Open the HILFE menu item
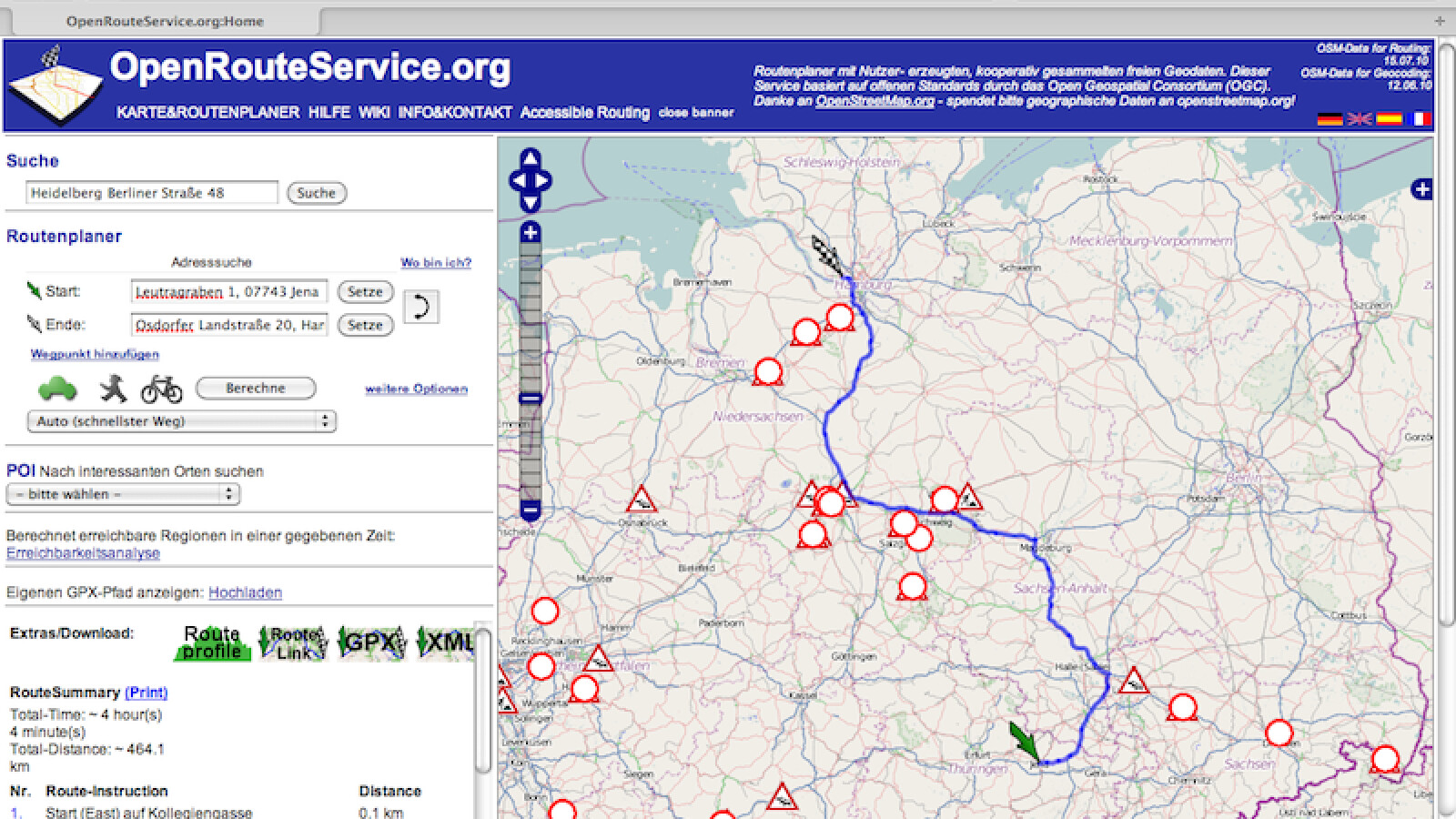Viewport: 1456px width, 819px height. pos(329,113)
